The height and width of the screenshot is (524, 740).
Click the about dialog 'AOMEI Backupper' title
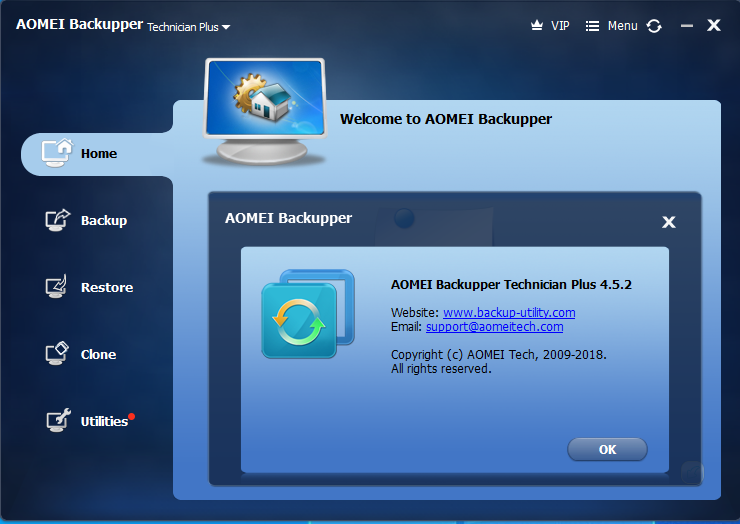(x=288, y=218)
